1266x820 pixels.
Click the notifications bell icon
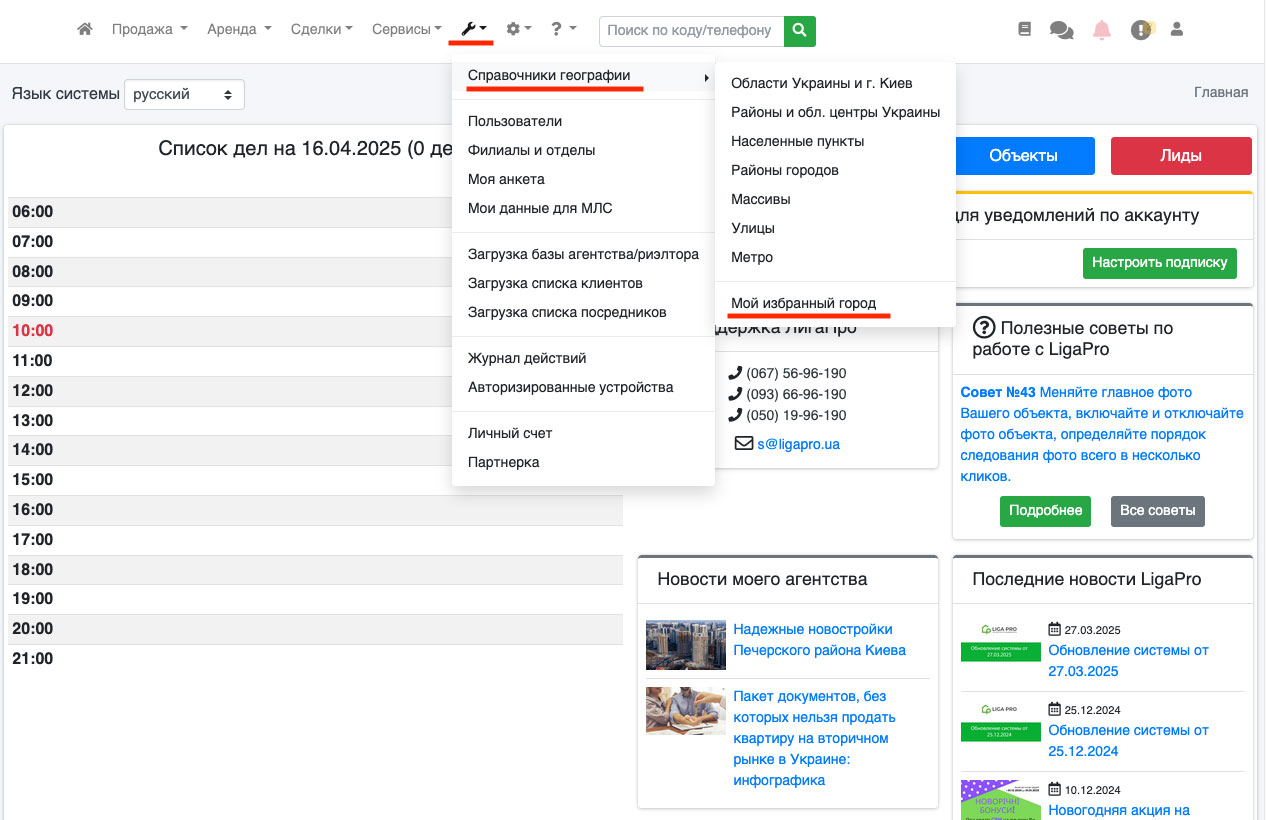click(x=1102, y=30)
